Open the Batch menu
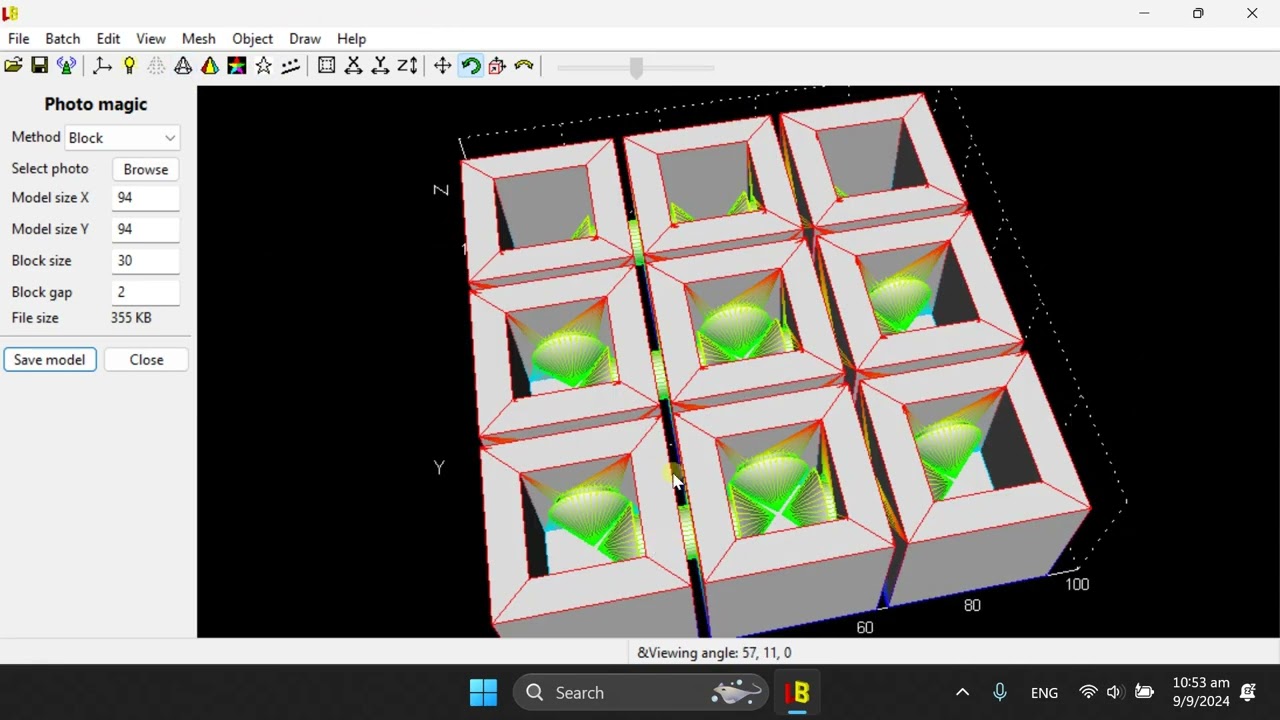The width and height of the screenshot is (1280, 720). (62, 39)
